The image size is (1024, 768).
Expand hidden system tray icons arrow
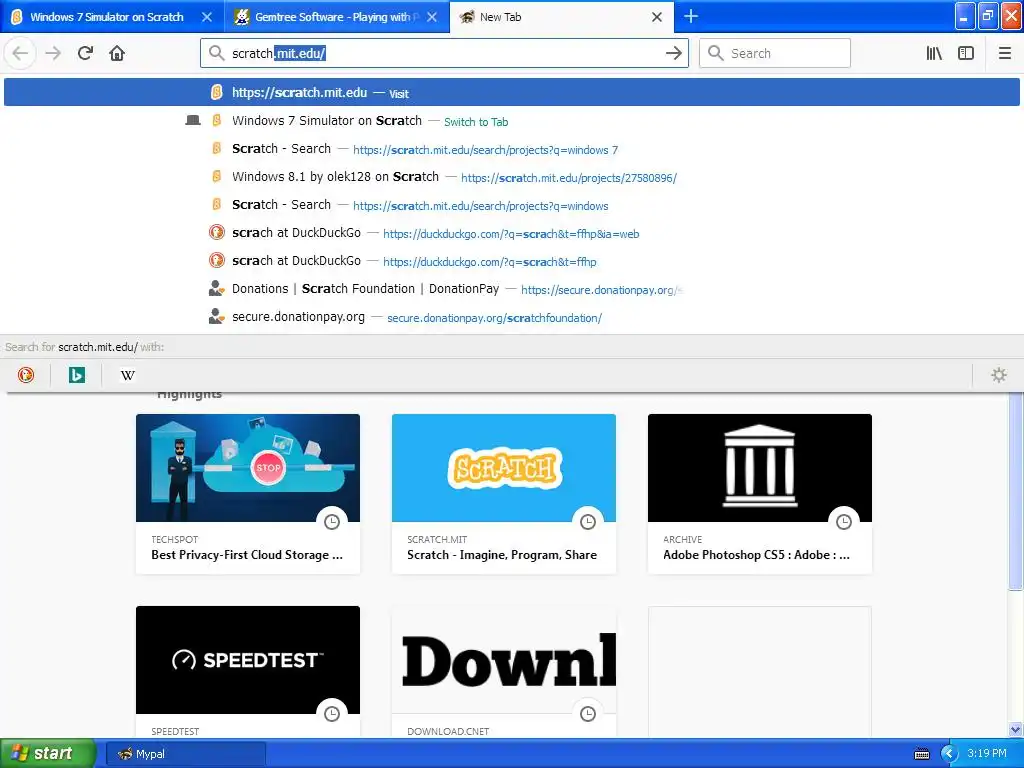949,754
